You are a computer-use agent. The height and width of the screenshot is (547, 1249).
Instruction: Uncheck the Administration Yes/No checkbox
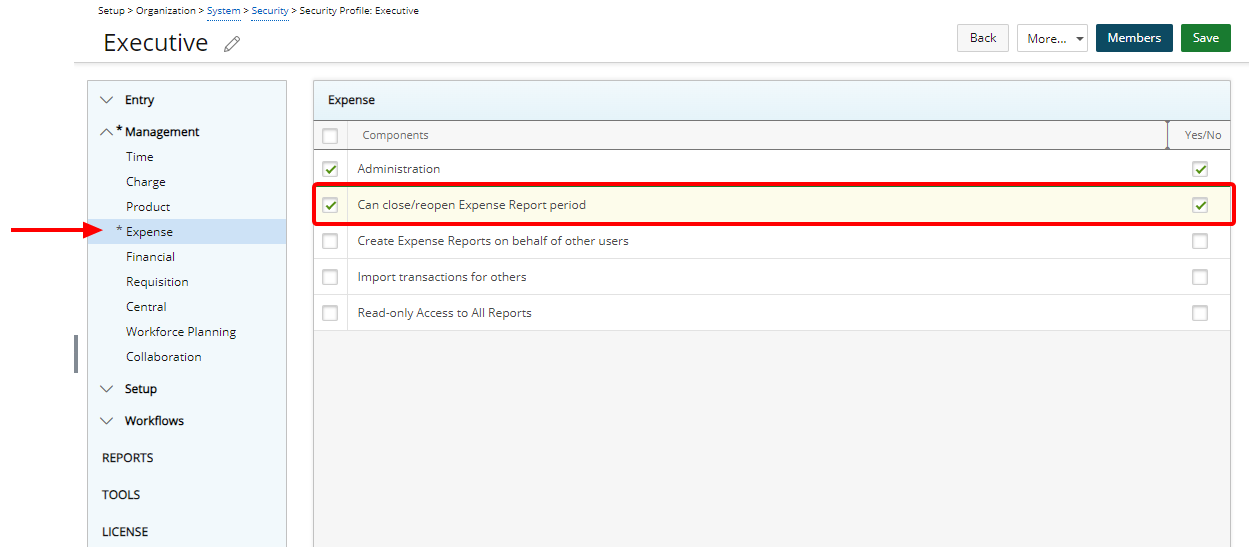point(1200,169)
